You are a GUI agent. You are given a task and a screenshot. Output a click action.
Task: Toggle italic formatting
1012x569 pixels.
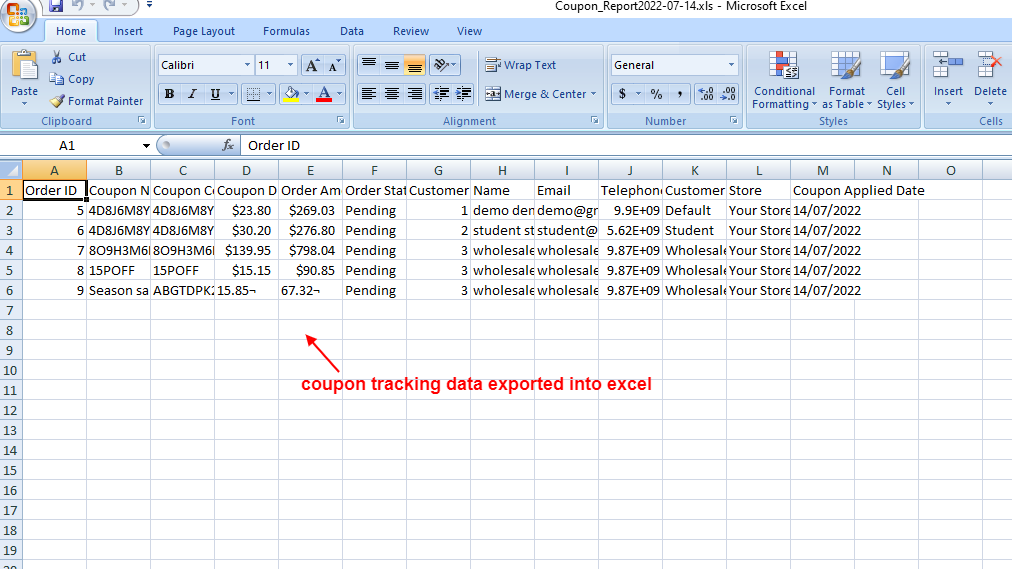192,94
